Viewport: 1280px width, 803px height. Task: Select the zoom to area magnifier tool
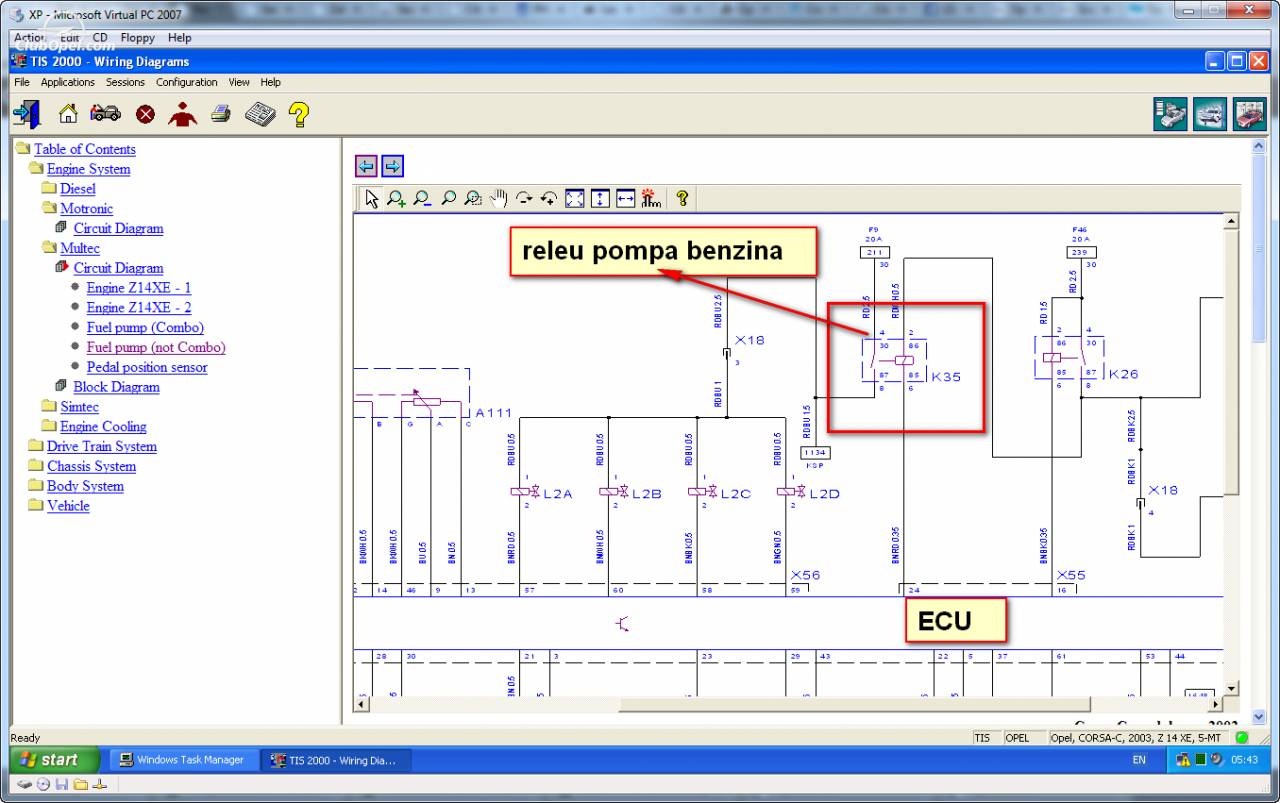(474, 199)
